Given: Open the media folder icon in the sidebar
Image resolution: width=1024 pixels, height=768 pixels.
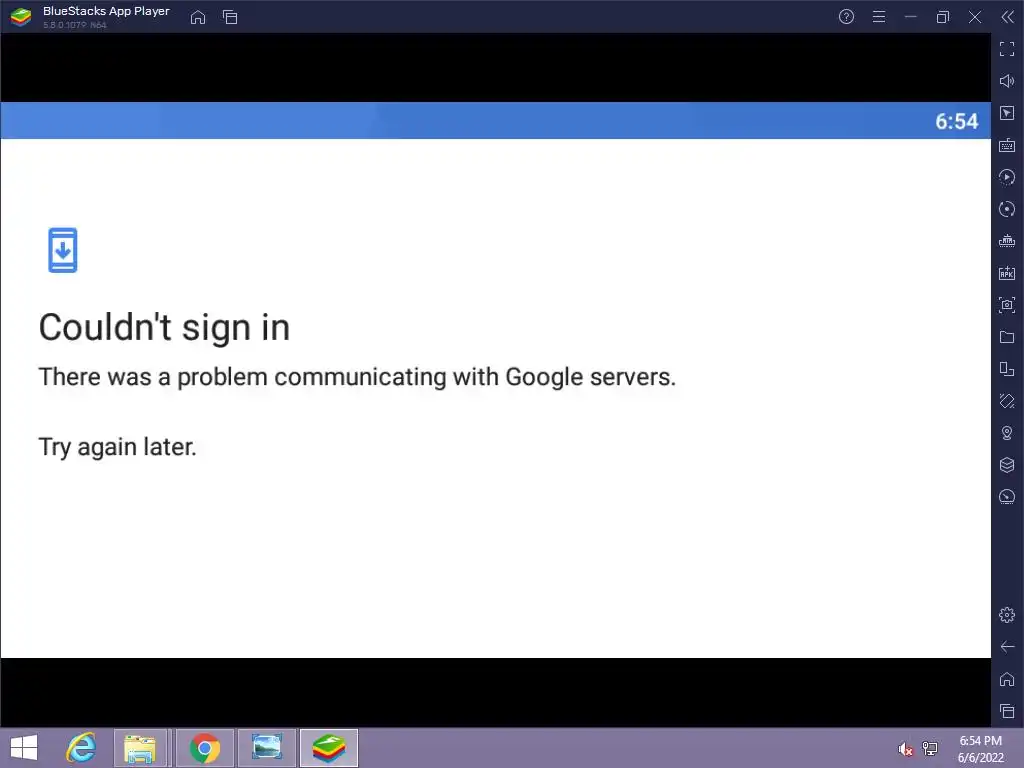Looking at the screenshot, I should pos(1007,337).
